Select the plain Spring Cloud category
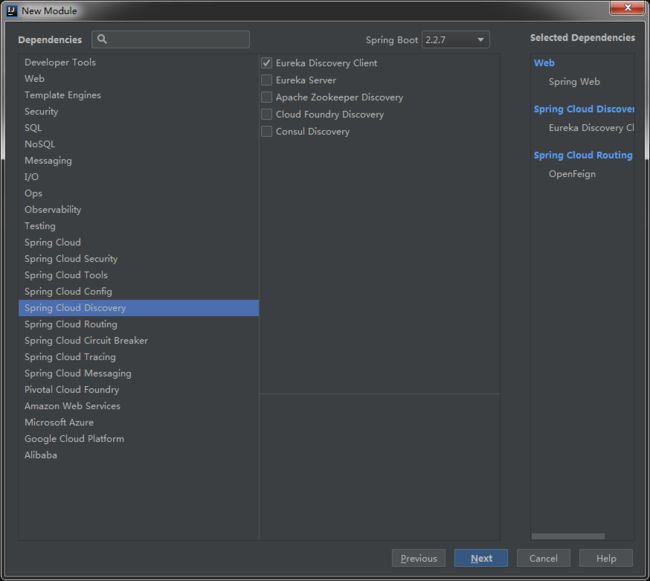Image resolution: width=650 pixels, height=581 pixels. click(138, 242)
